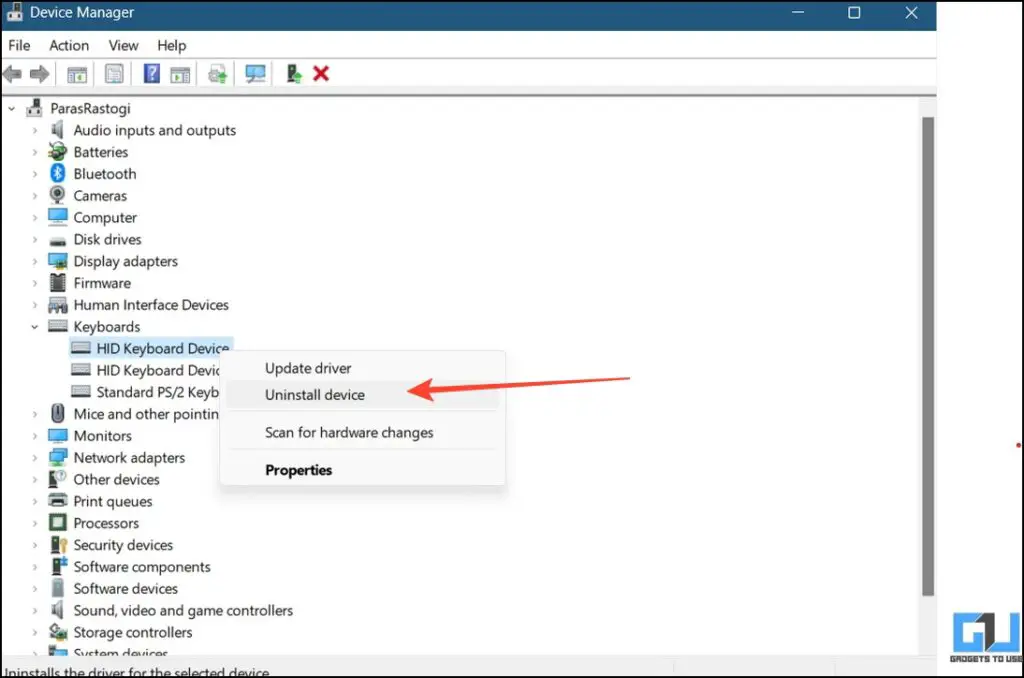Click the Device Manager window icon
Image resolution: width=1024 pixels, height=678 pixels.
point(14,12)
